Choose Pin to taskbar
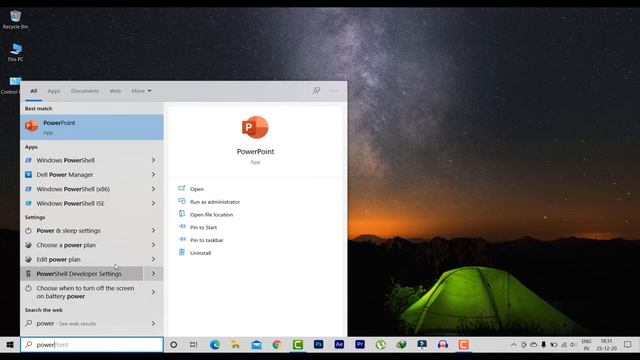The image size is (640, 360). tap(207, 240)
